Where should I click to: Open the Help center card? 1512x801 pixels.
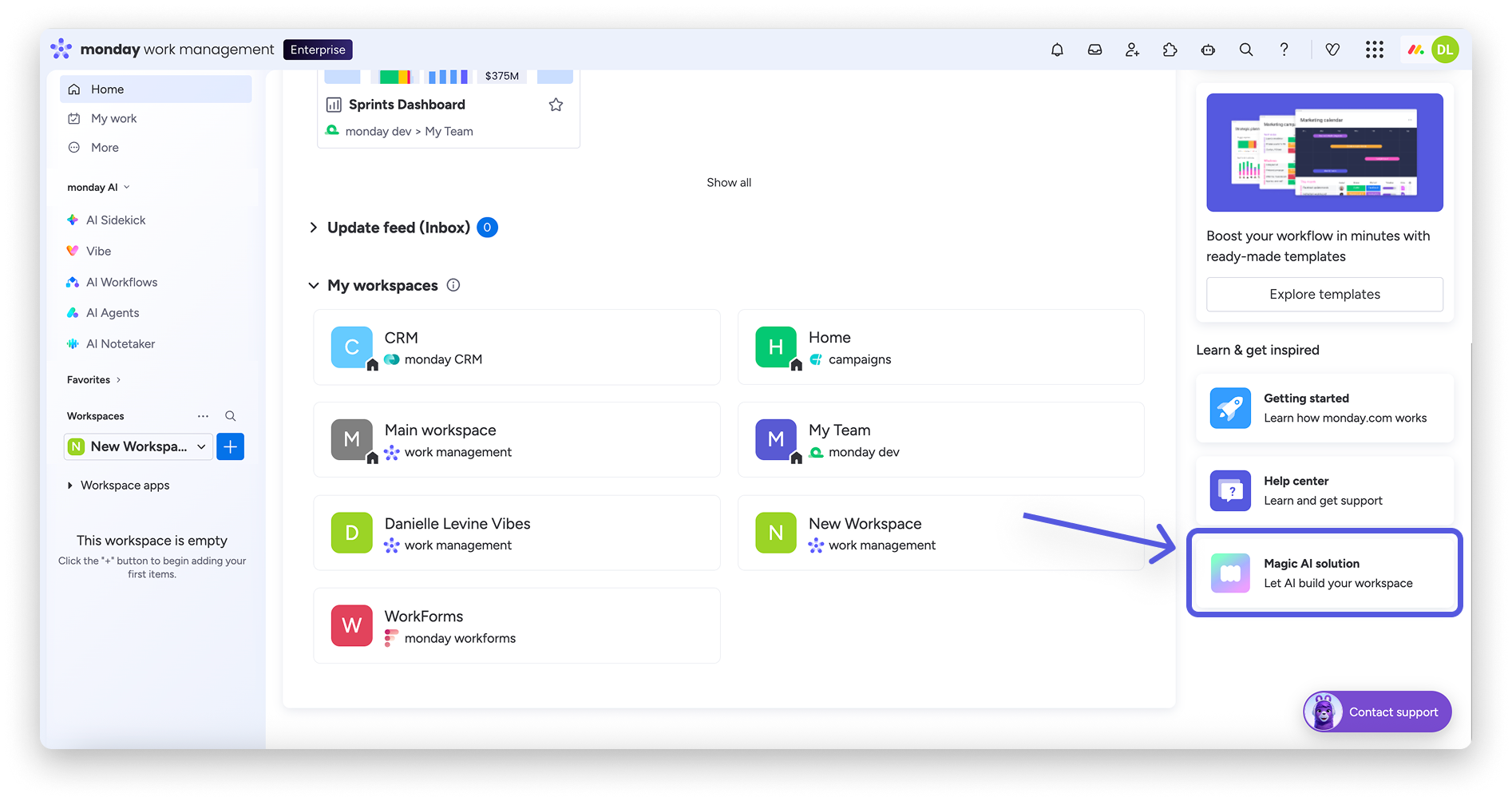pyautogui.click(x=1324, y=490)
